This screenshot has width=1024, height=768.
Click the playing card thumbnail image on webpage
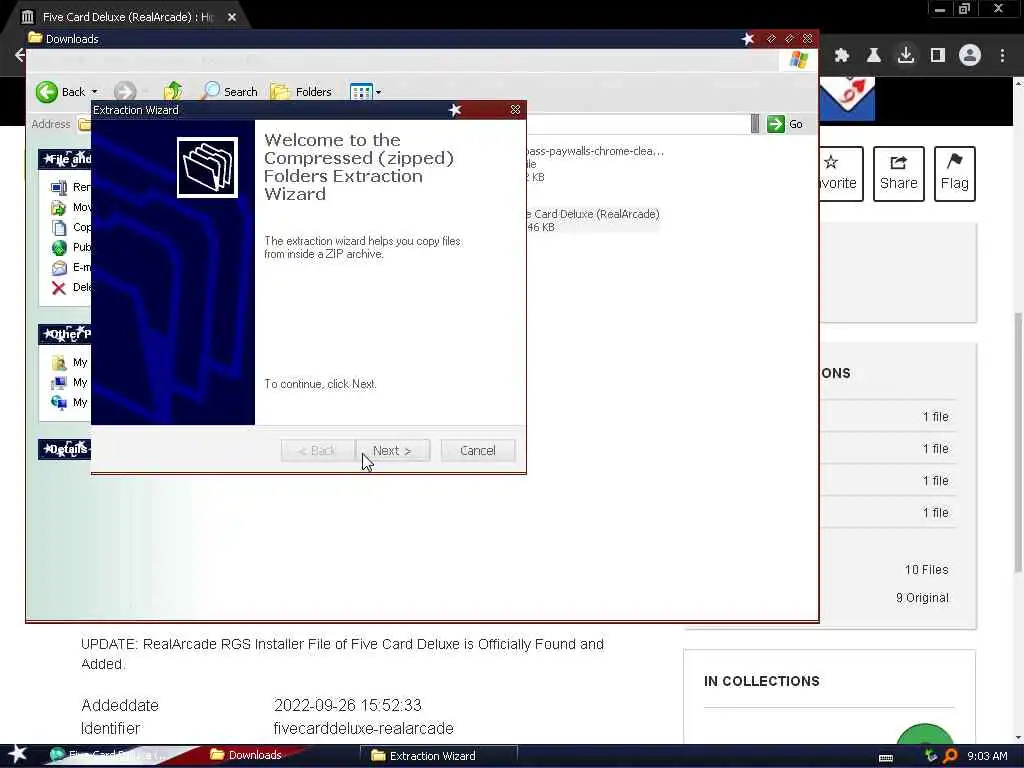(x=847, y=99)
